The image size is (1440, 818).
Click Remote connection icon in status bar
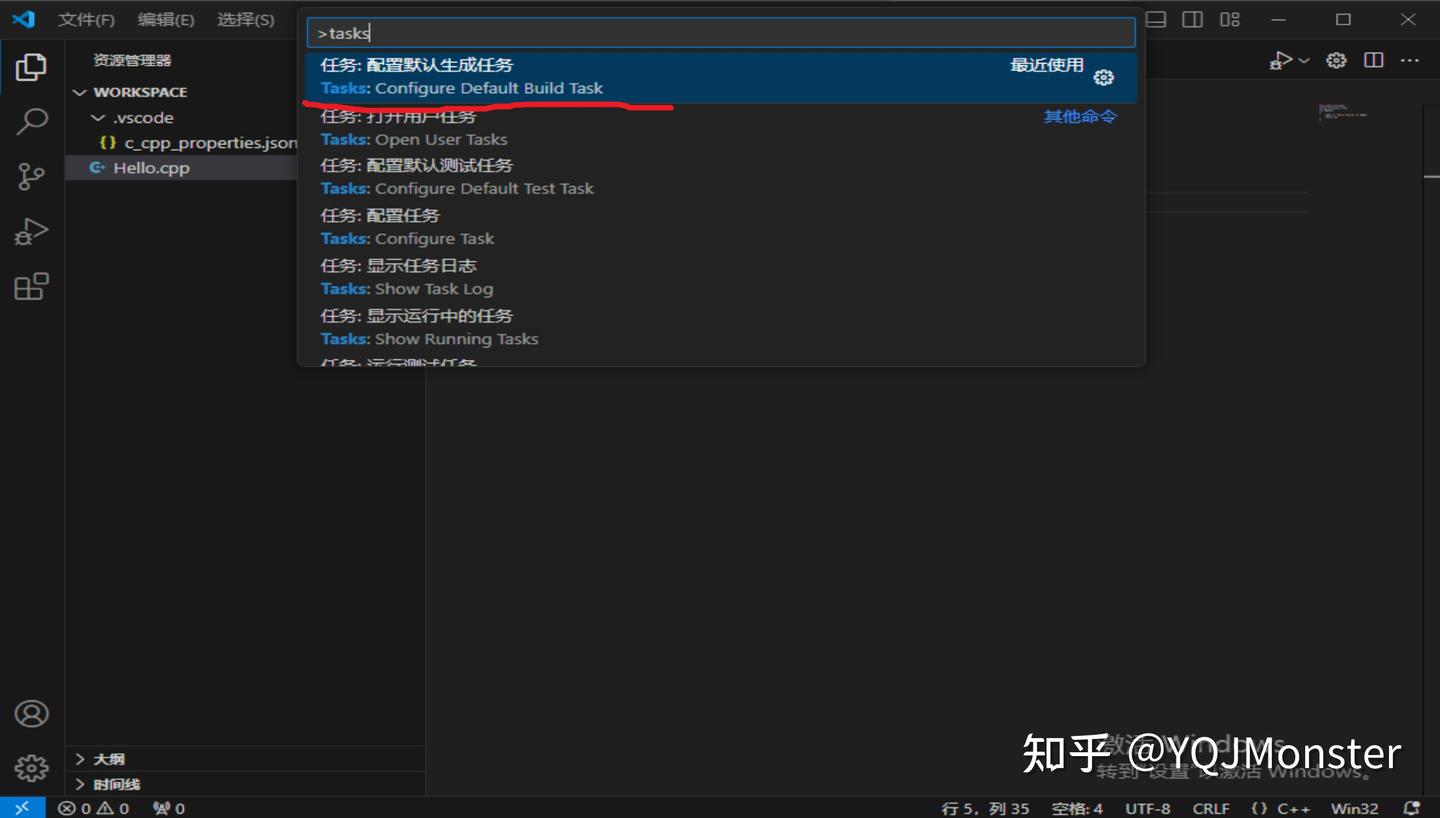(x=20, y=808)
